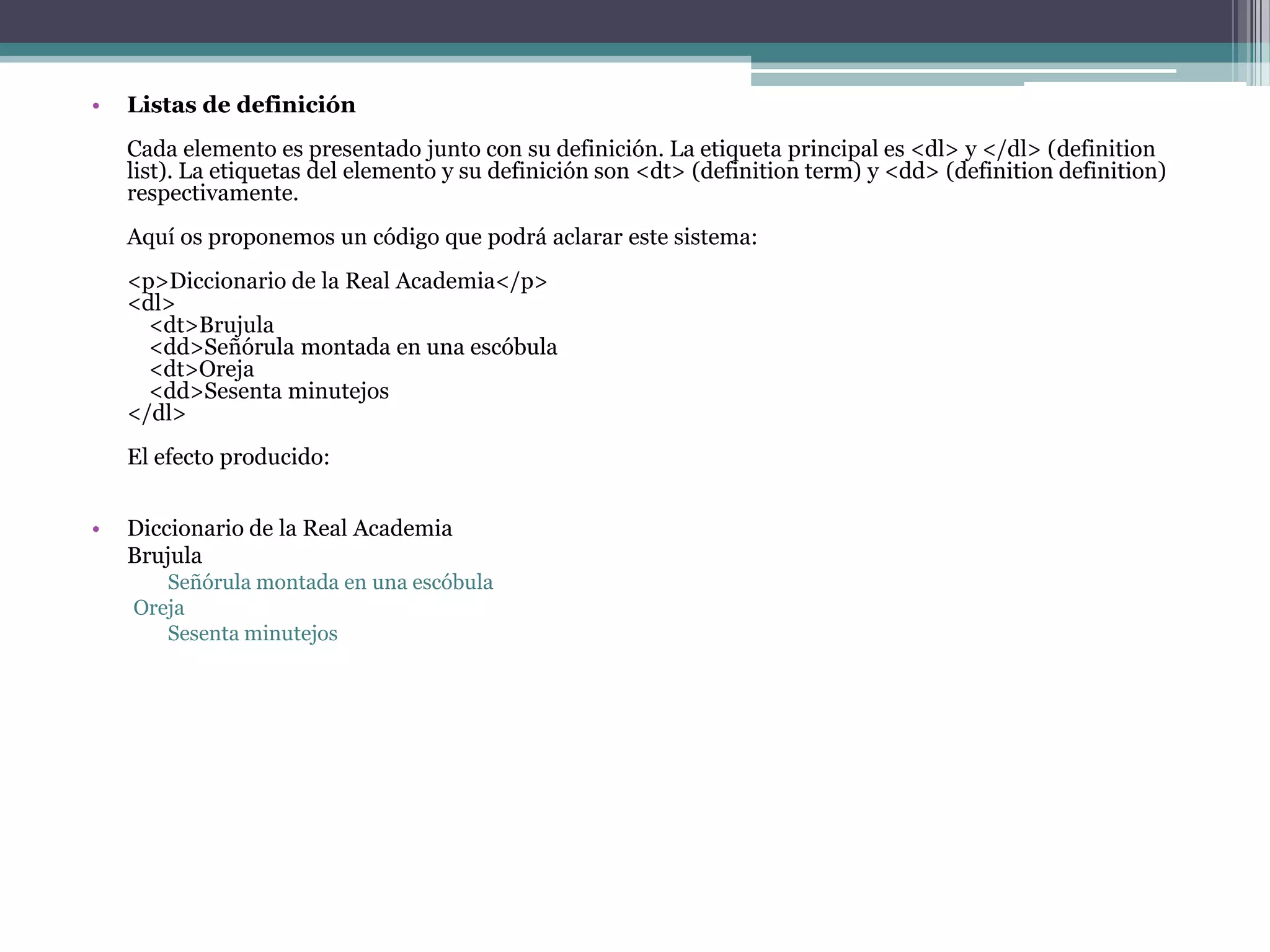This screenshot has height=952, width=1270.
Task: Click the closing '</dl>' code line
Action: pyautogui.click(x=156, y=413)
